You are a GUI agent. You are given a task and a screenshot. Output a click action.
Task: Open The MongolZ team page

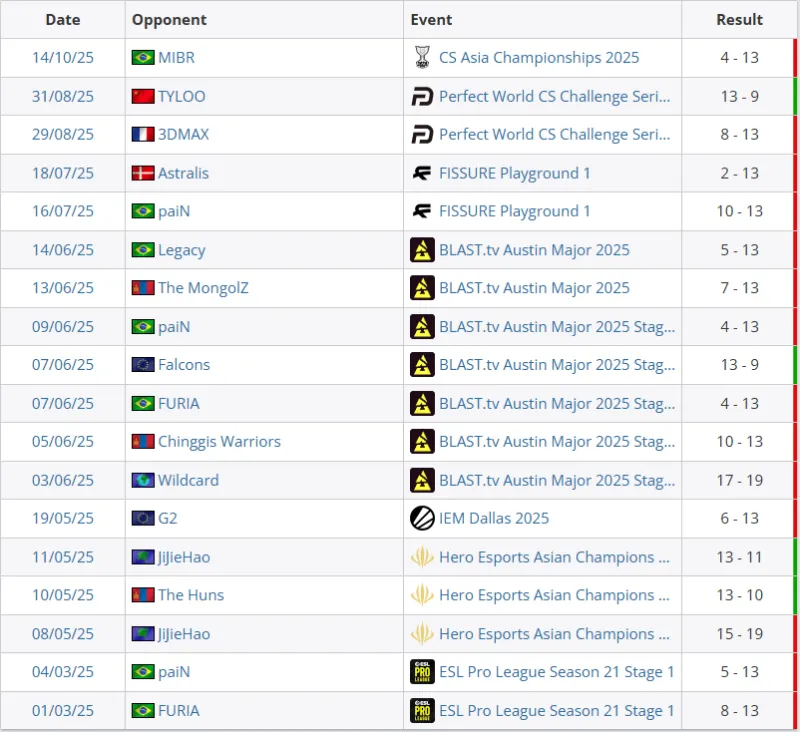click(x=203, y=288)
